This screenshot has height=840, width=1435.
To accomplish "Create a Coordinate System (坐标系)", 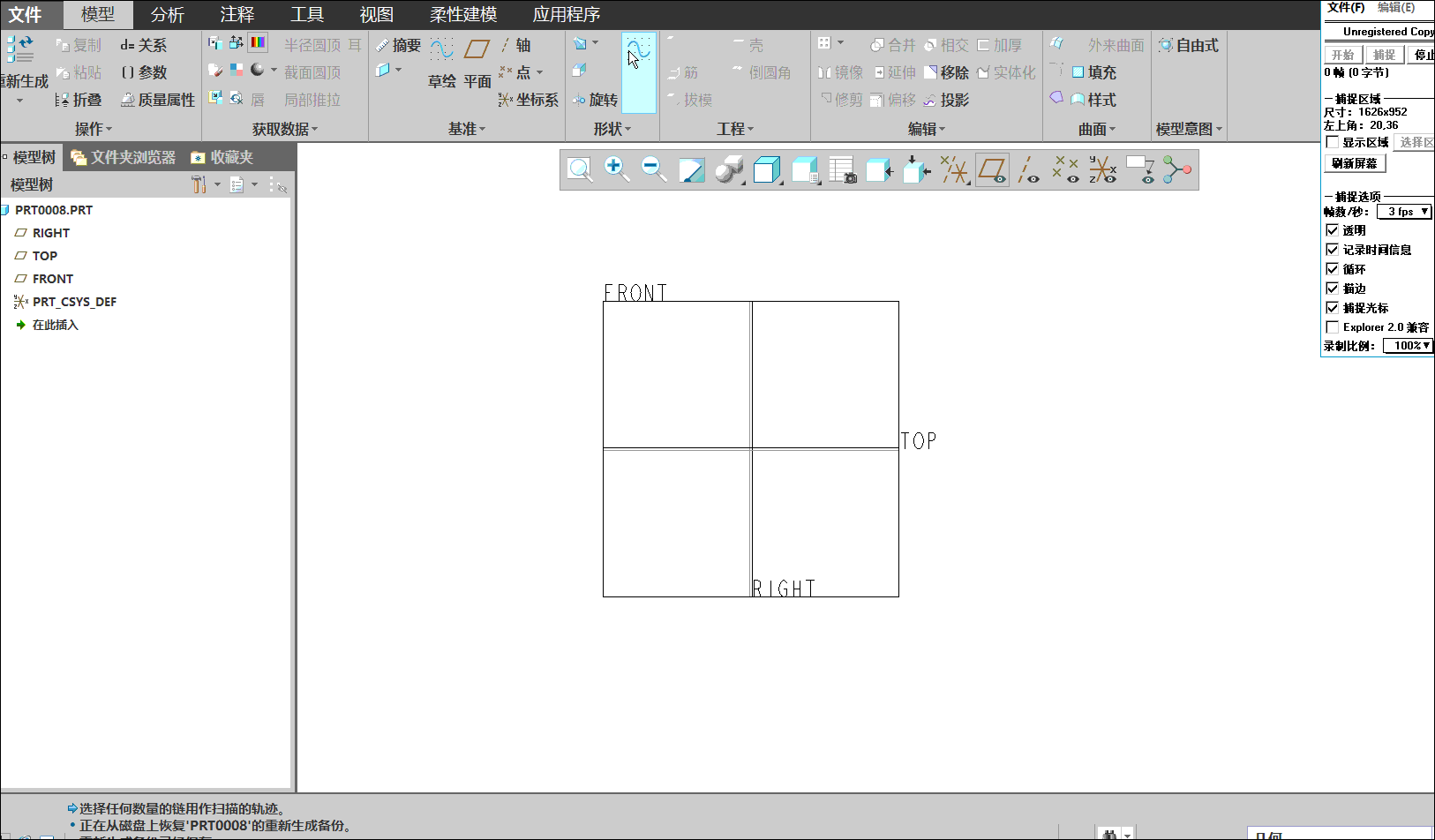I will [528, 100].
